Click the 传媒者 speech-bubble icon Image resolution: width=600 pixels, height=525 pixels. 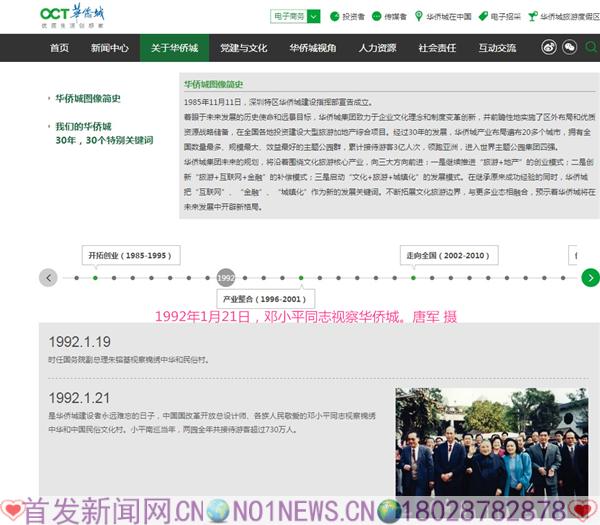(x=377, y=16)
